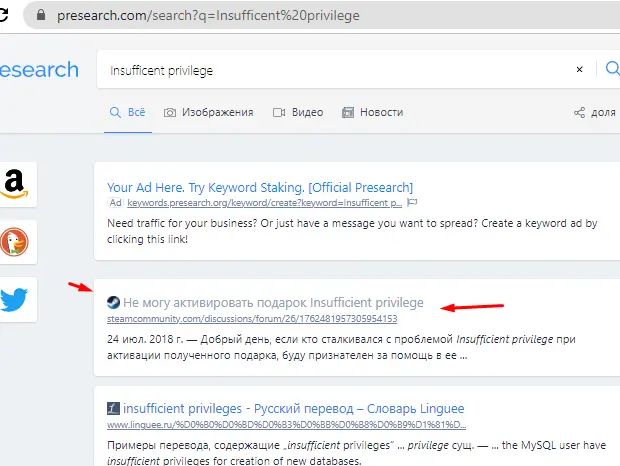Viewport: 620px width, 466px height.
Task: Open the www.linguee.ru URL link
Action: [286, 425]
